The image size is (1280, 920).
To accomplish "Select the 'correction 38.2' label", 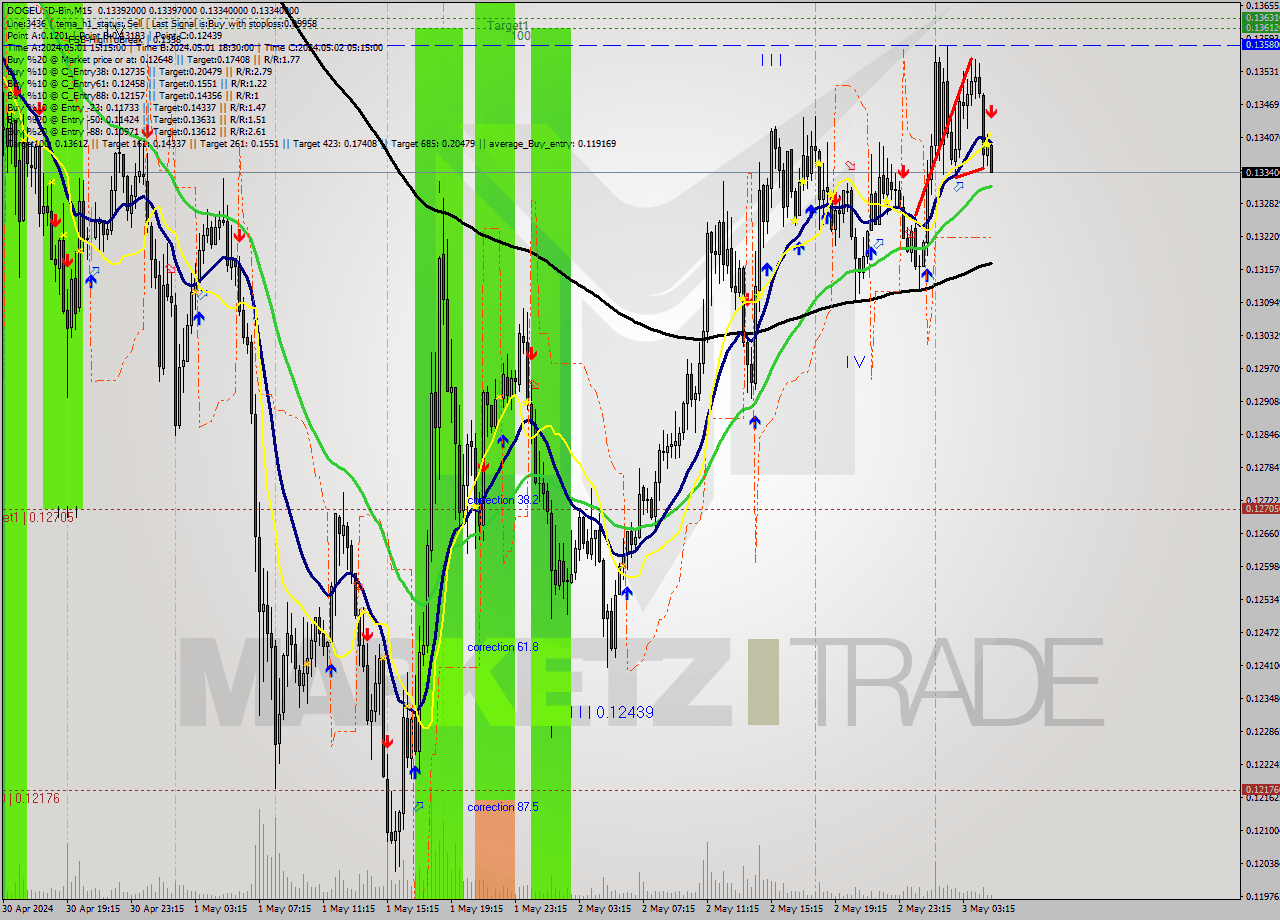I will tap(503, 499).
